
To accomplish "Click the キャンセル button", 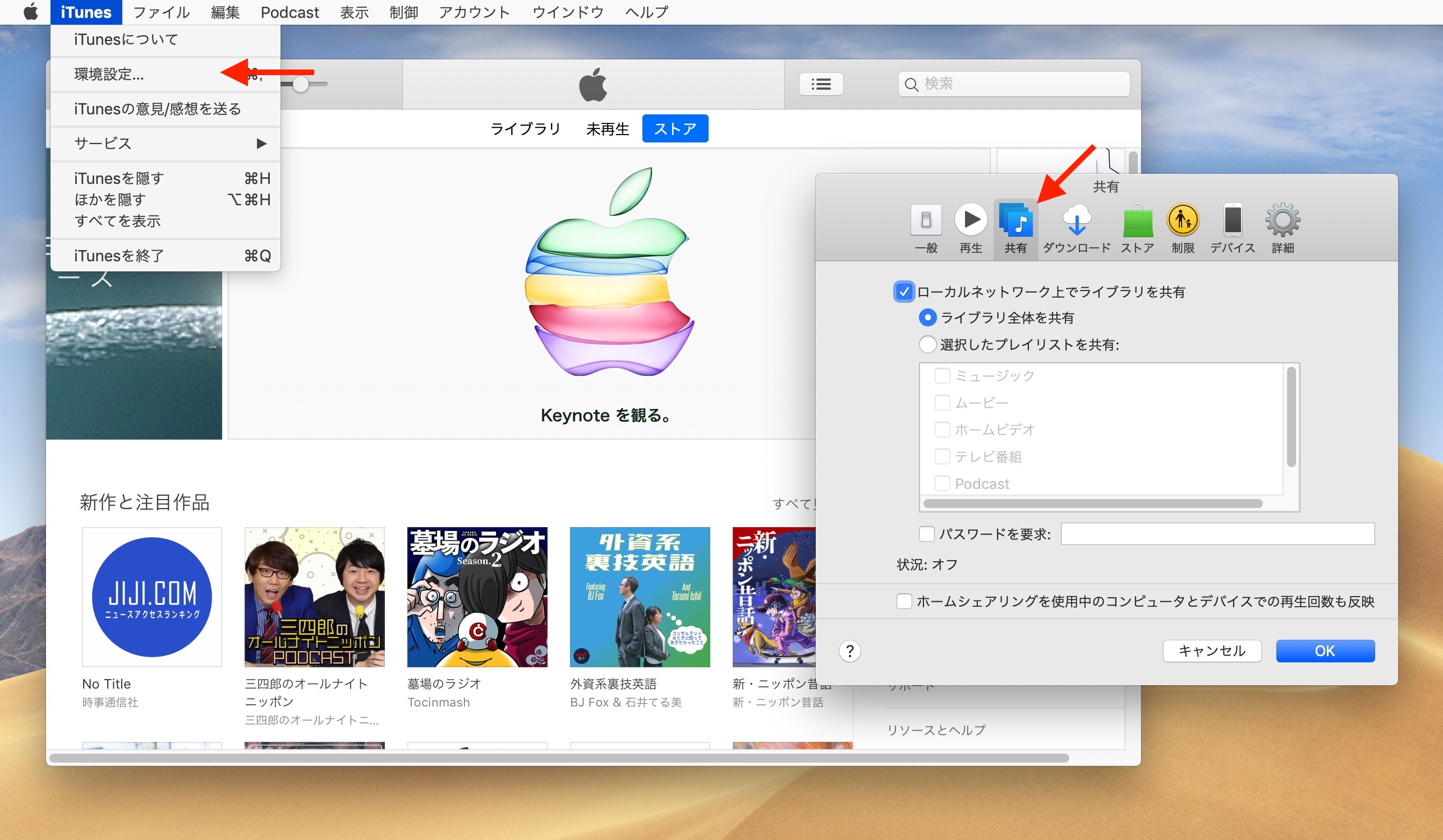I will coord(1212,650).
